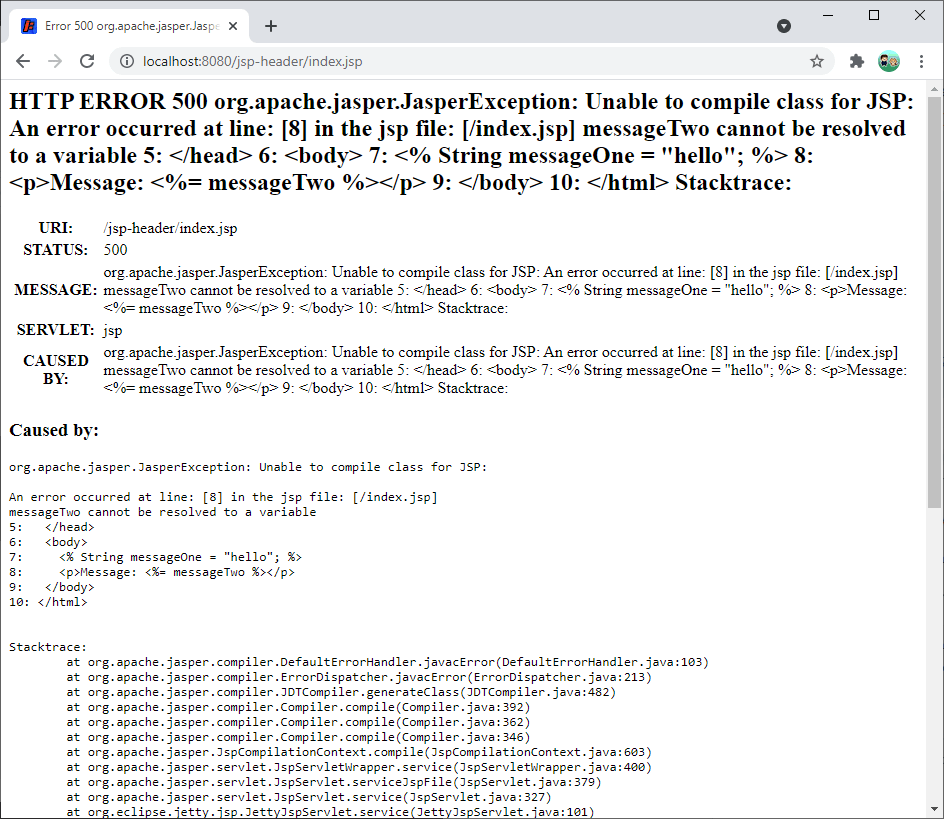The height and width of the screenshot is (819, 944).
Task: Toggle the bookmark star for this page
Action: 817,61
